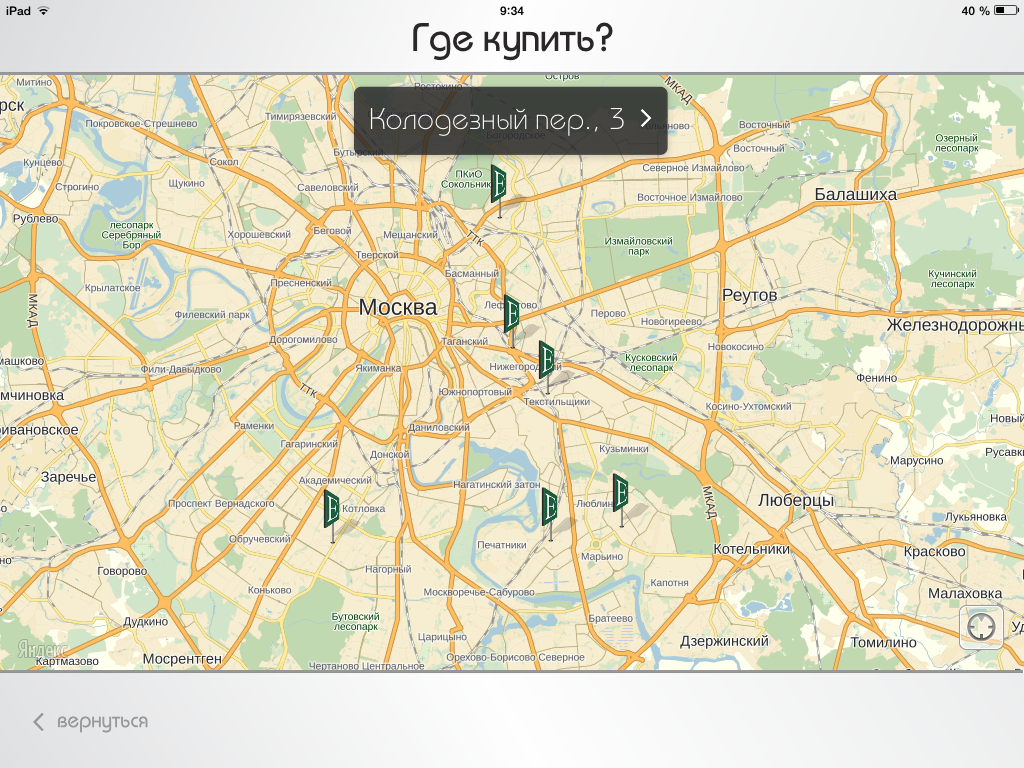Tap the store flag near Печатники

[550, 507]
